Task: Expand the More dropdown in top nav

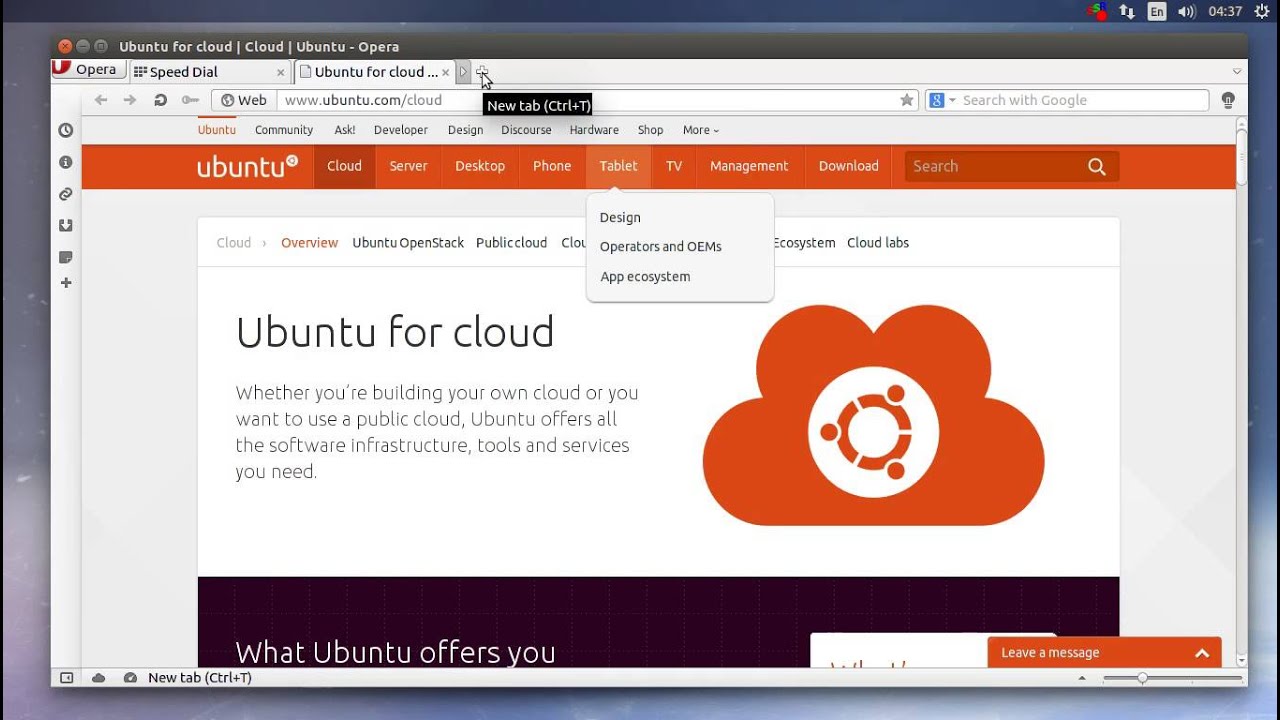Action: pyautogui.click(x=700, y=130)
